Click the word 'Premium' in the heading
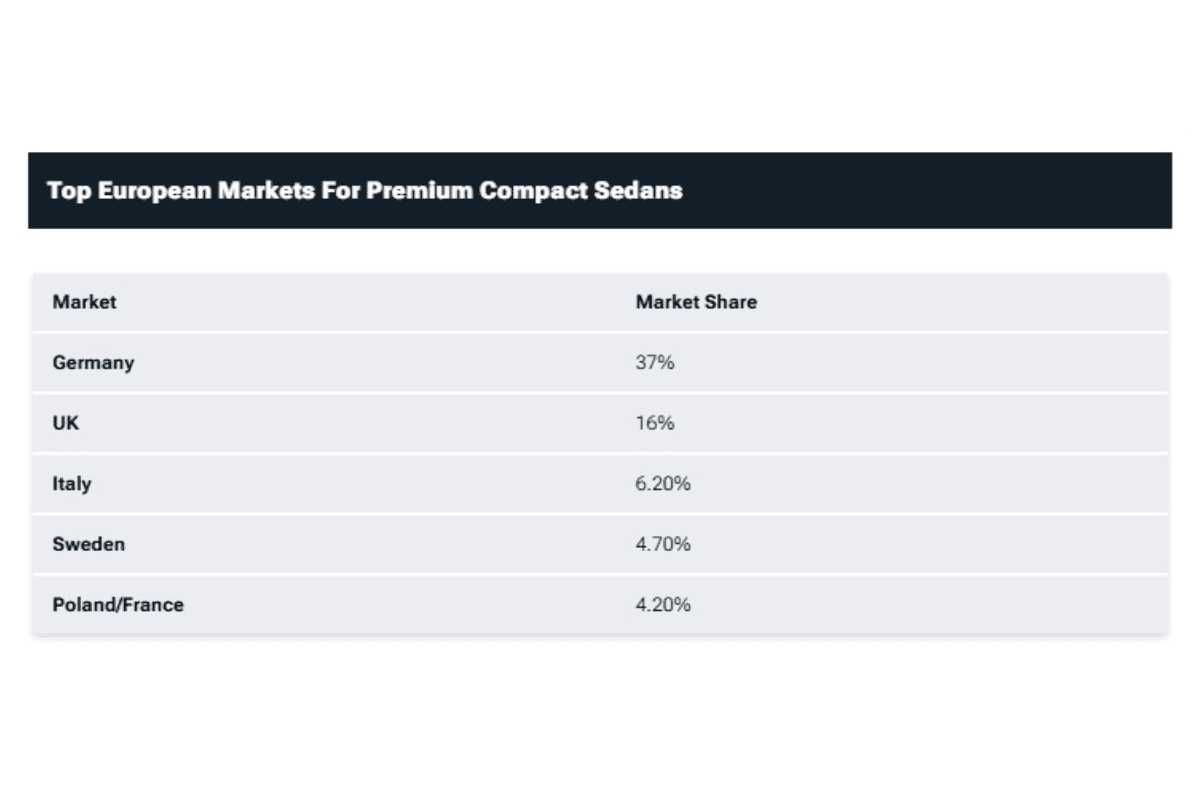 (418, 190)
